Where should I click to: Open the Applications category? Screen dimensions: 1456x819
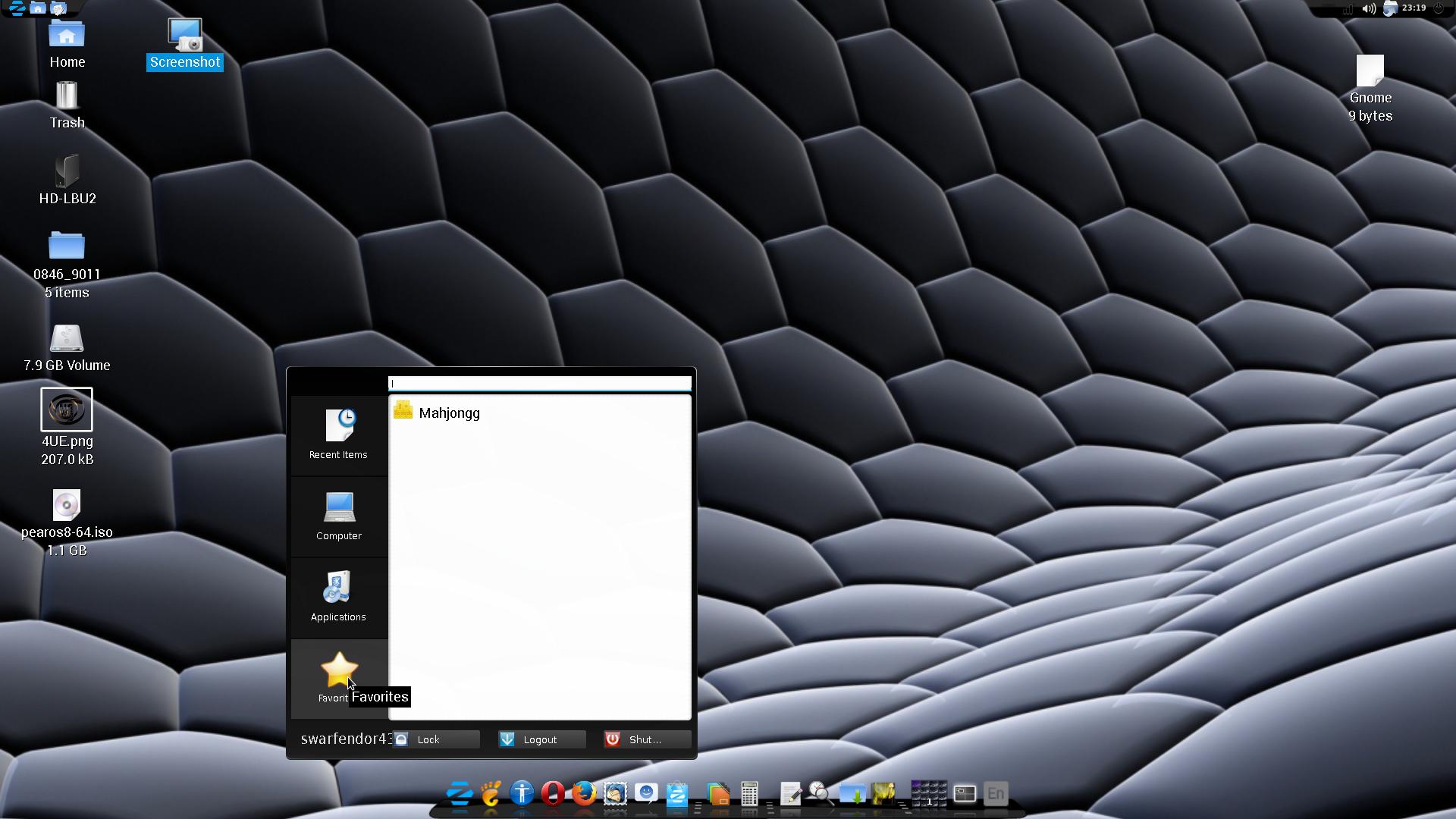(338, 597)
